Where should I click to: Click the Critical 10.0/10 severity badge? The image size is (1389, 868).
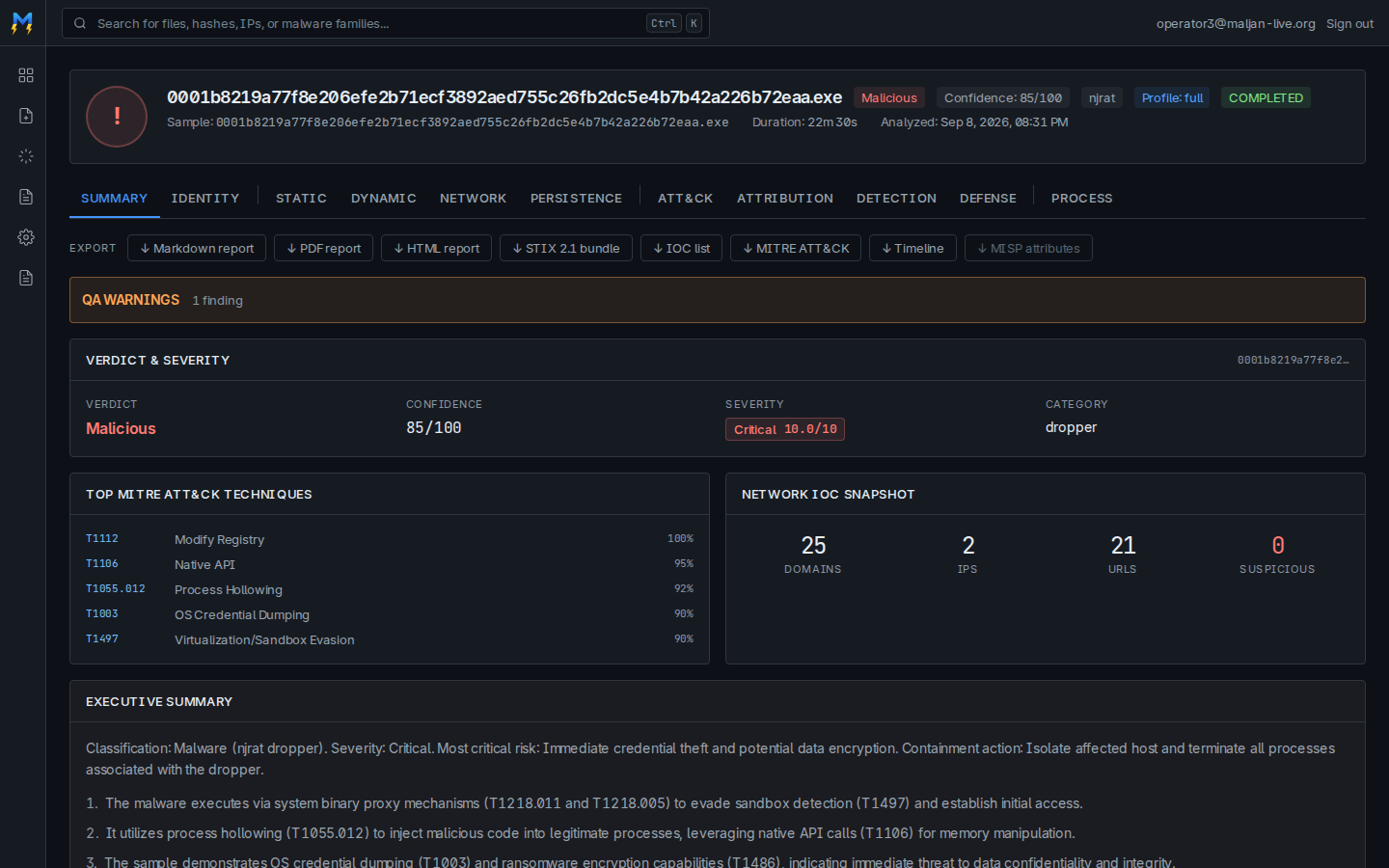785,429
